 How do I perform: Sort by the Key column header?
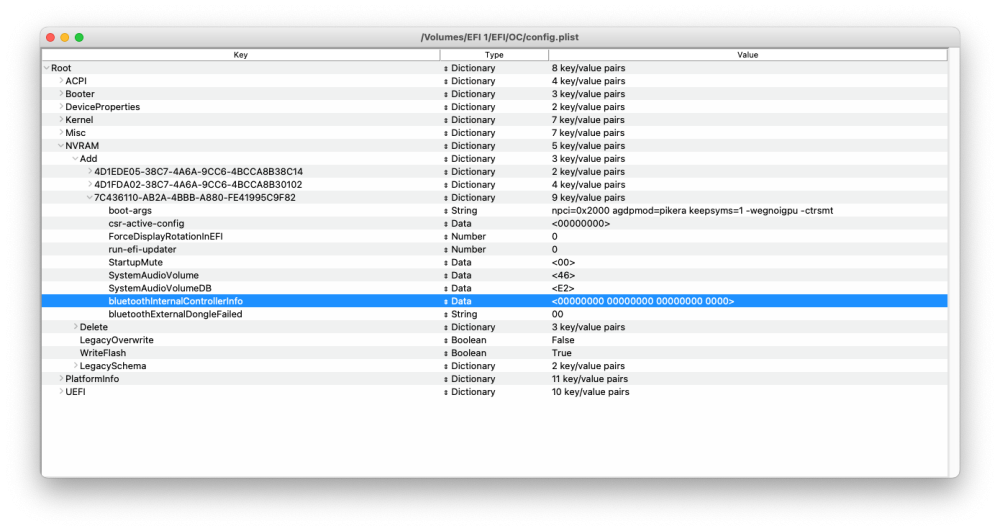(240, 55)
